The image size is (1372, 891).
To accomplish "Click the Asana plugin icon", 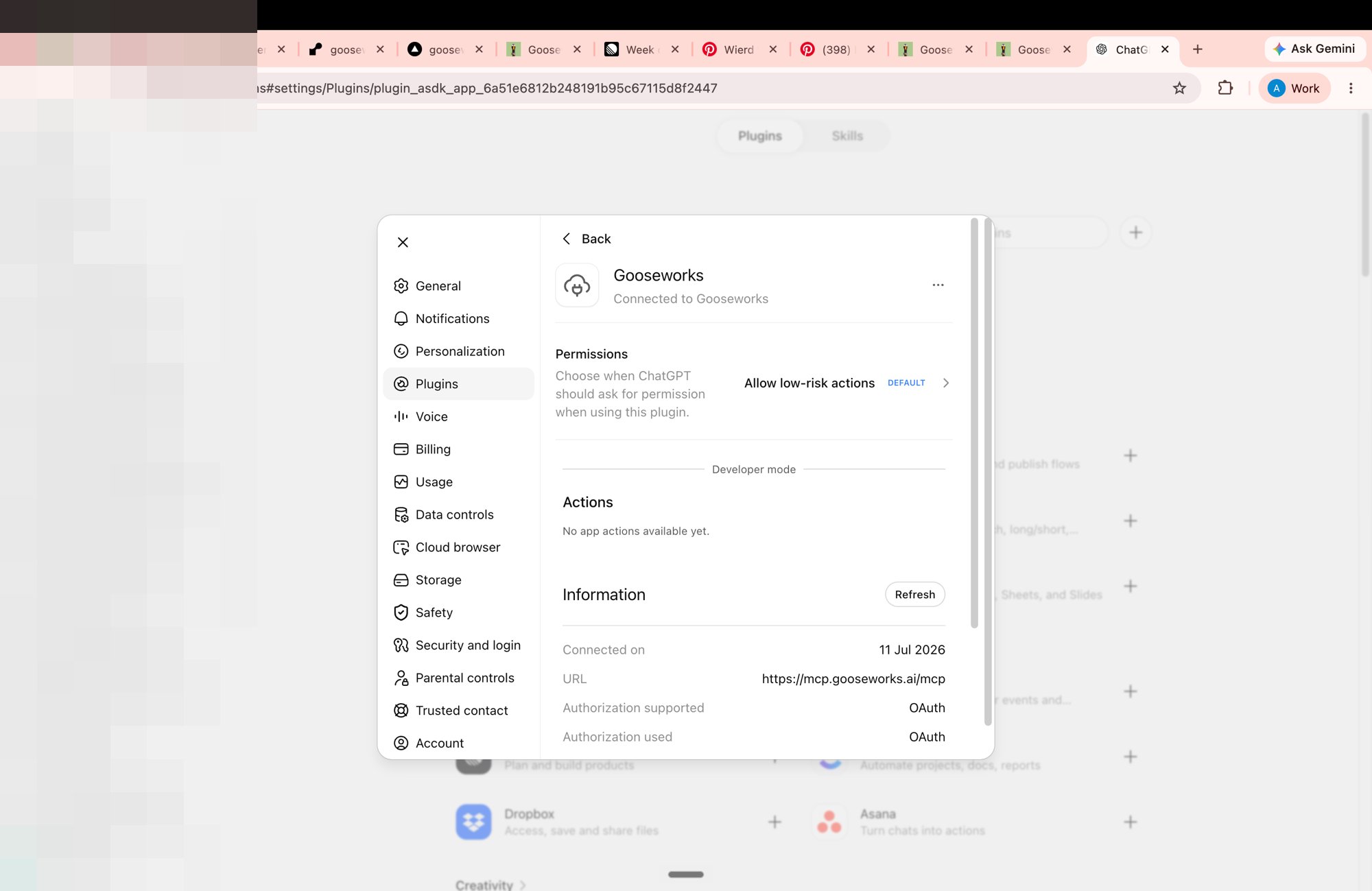I will 829,822.
